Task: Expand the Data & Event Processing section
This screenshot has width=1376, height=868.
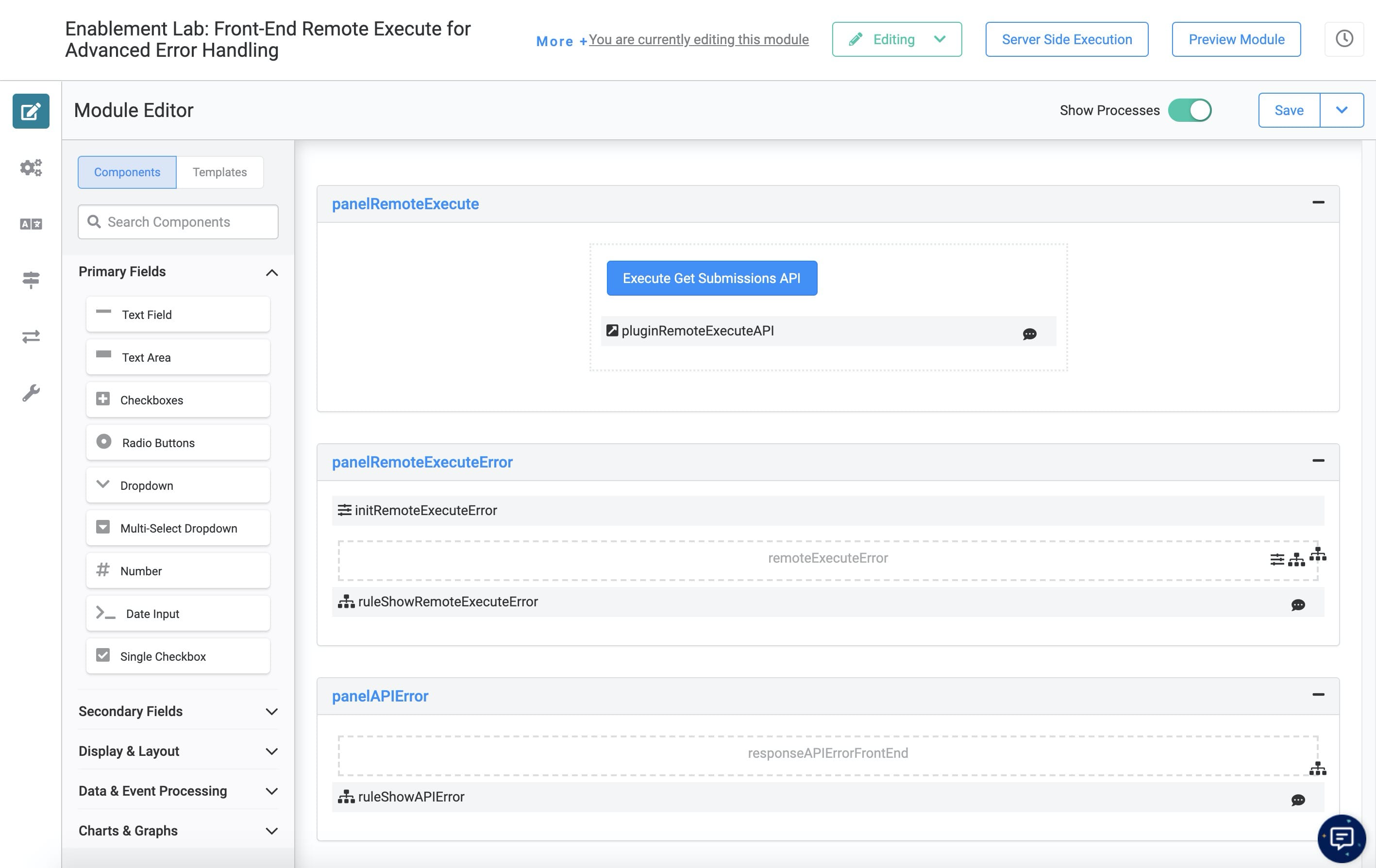Action: tap(272, 791)
